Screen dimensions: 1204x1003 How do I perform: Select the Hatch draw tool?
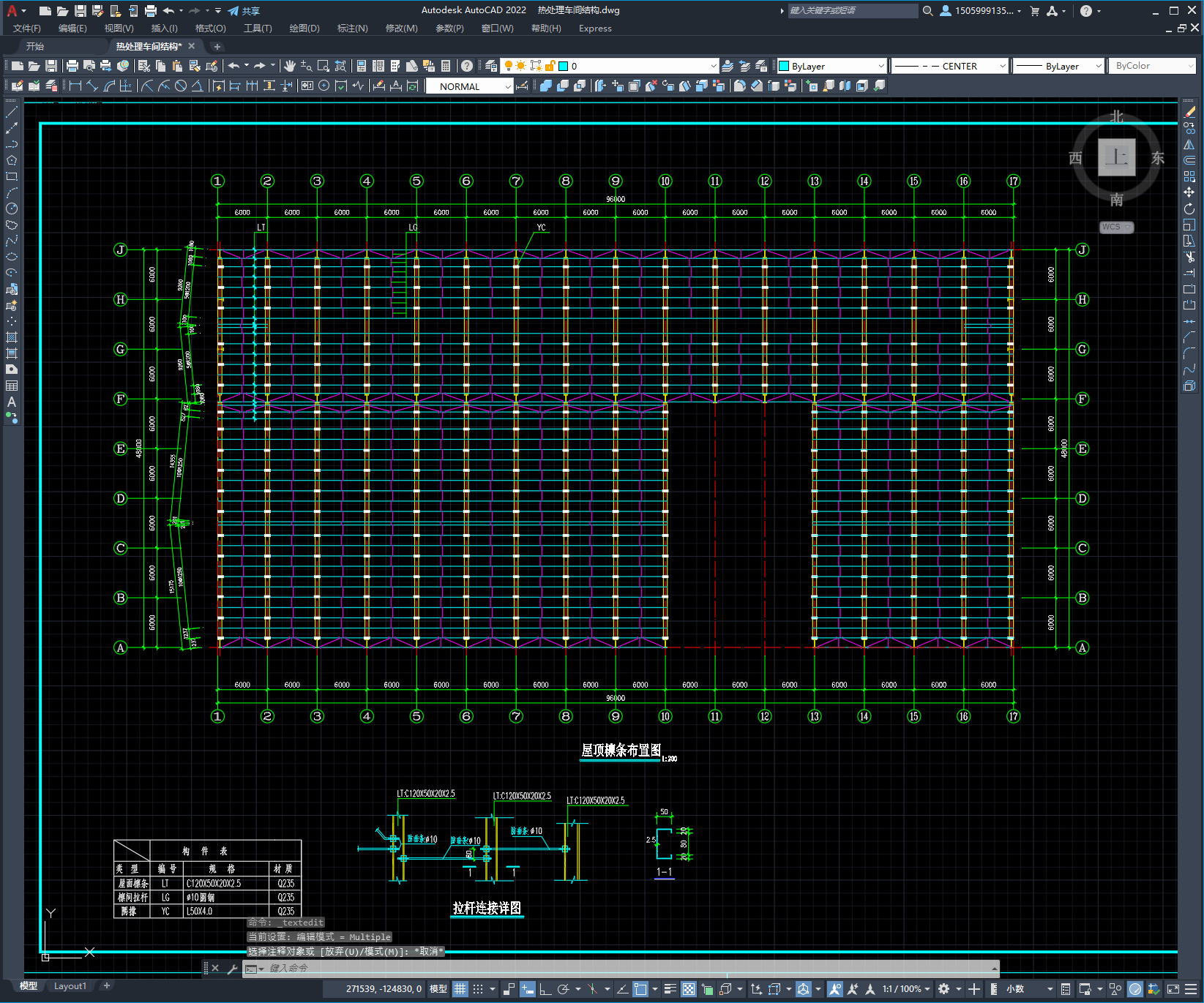pos(12,337)
